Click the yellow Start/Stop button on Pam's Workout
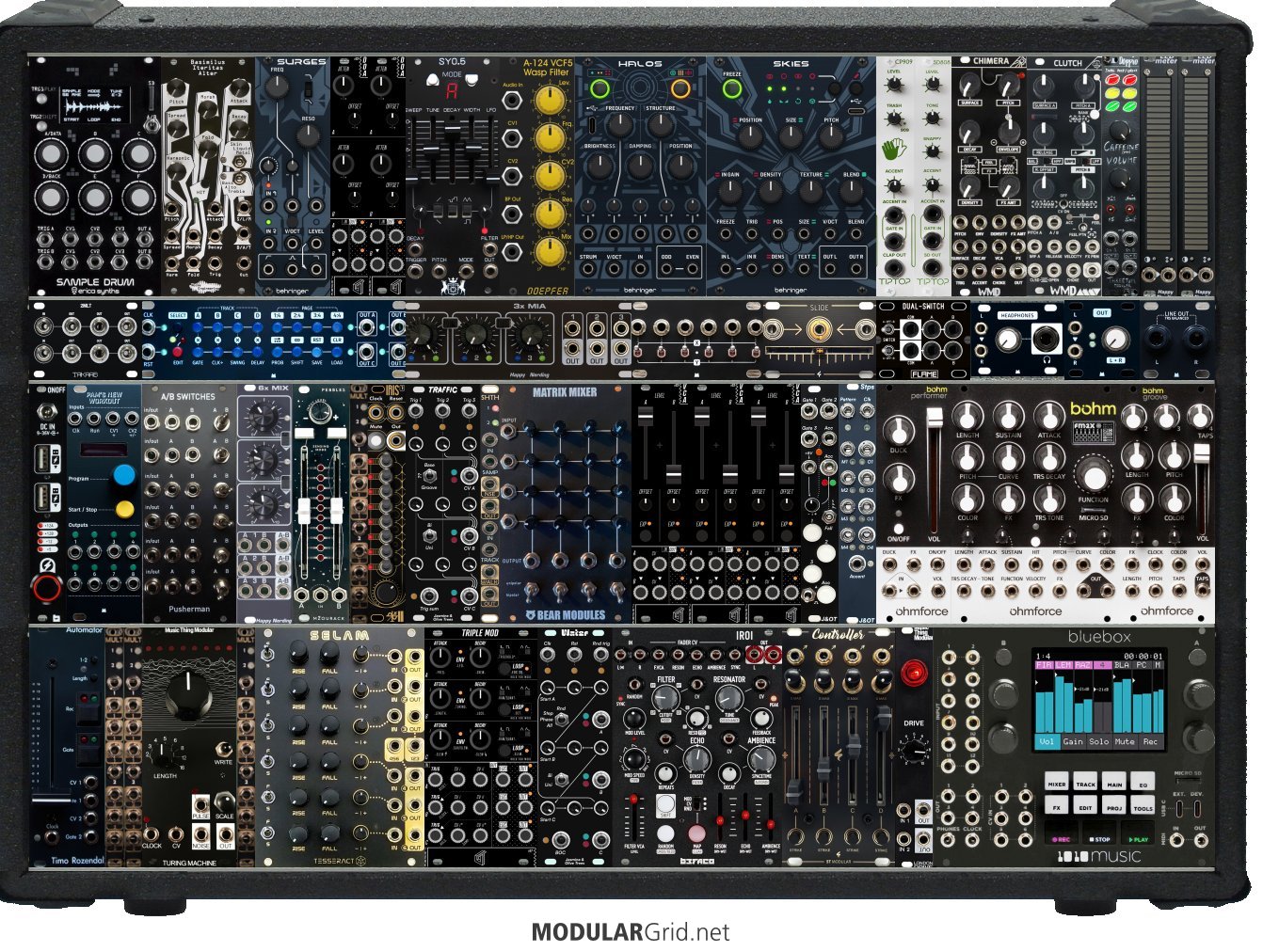 pos(124,510)
